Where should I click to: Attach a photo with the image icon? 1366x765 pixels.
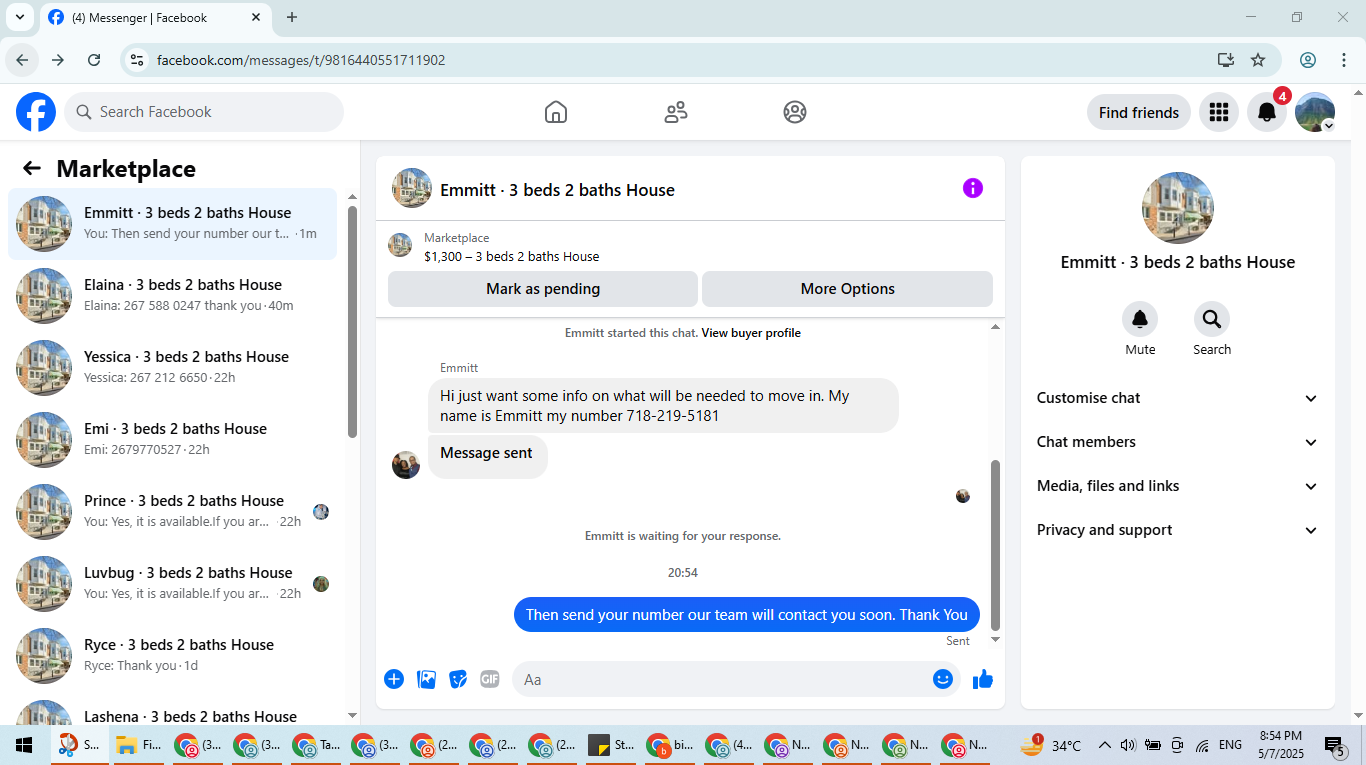(427, 679)
